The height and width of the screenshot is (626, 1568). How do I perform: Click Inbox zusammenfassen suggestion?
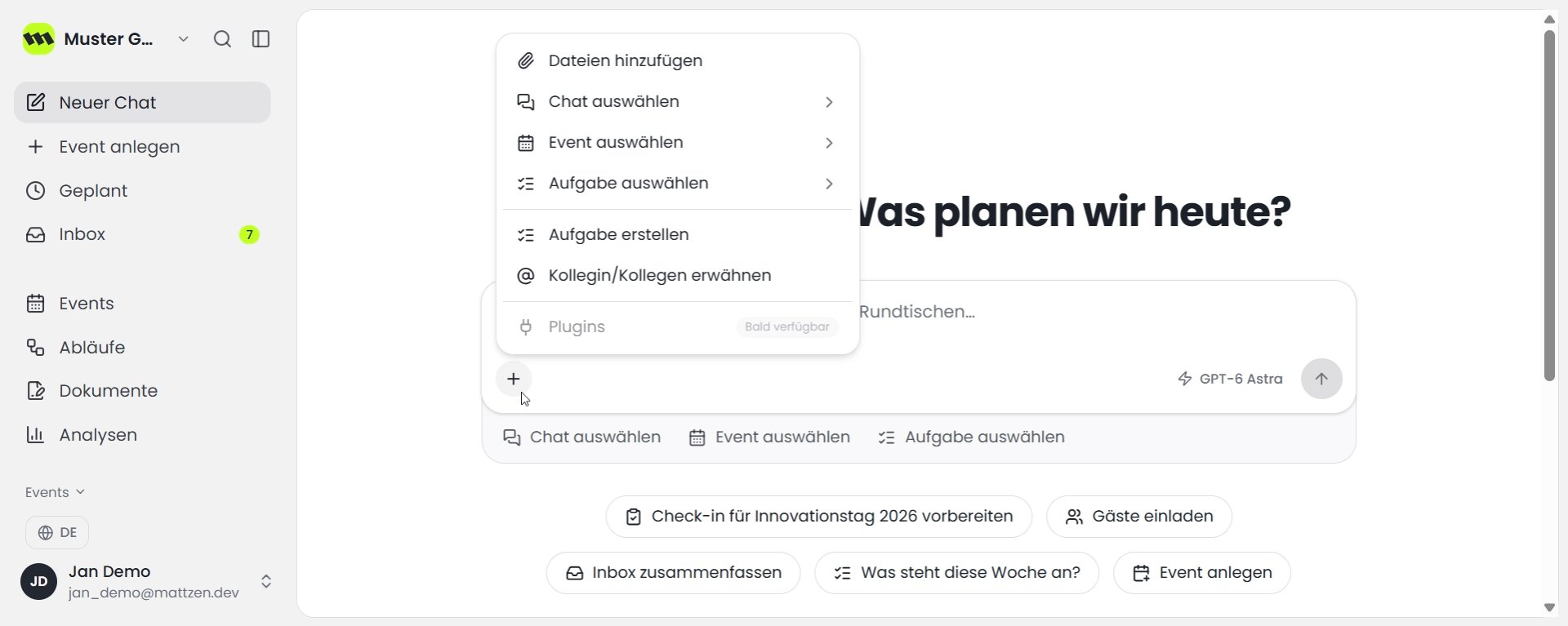pos(674,573)
